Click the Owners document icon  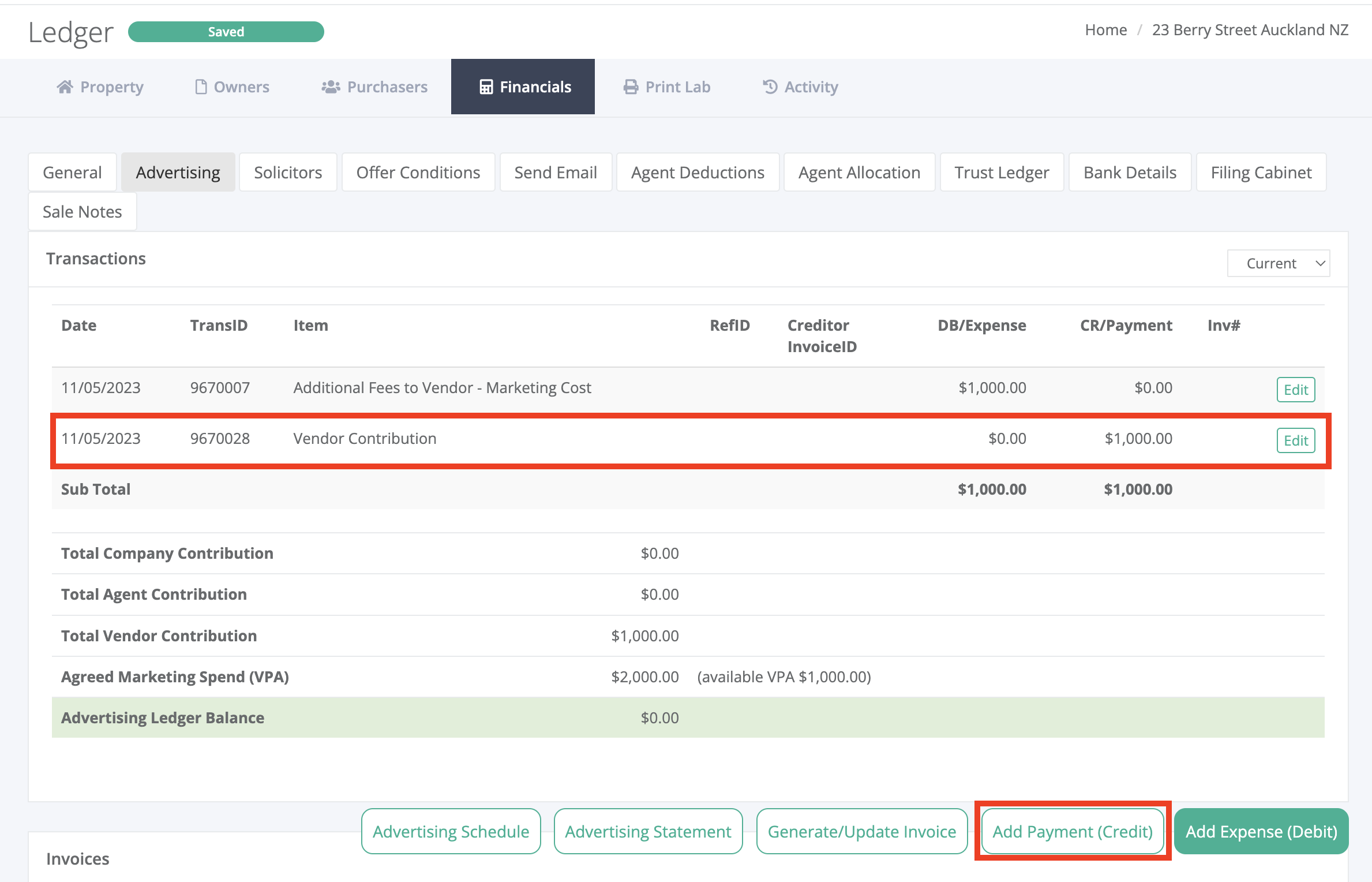pyautogui.click(x=201, y=87)
